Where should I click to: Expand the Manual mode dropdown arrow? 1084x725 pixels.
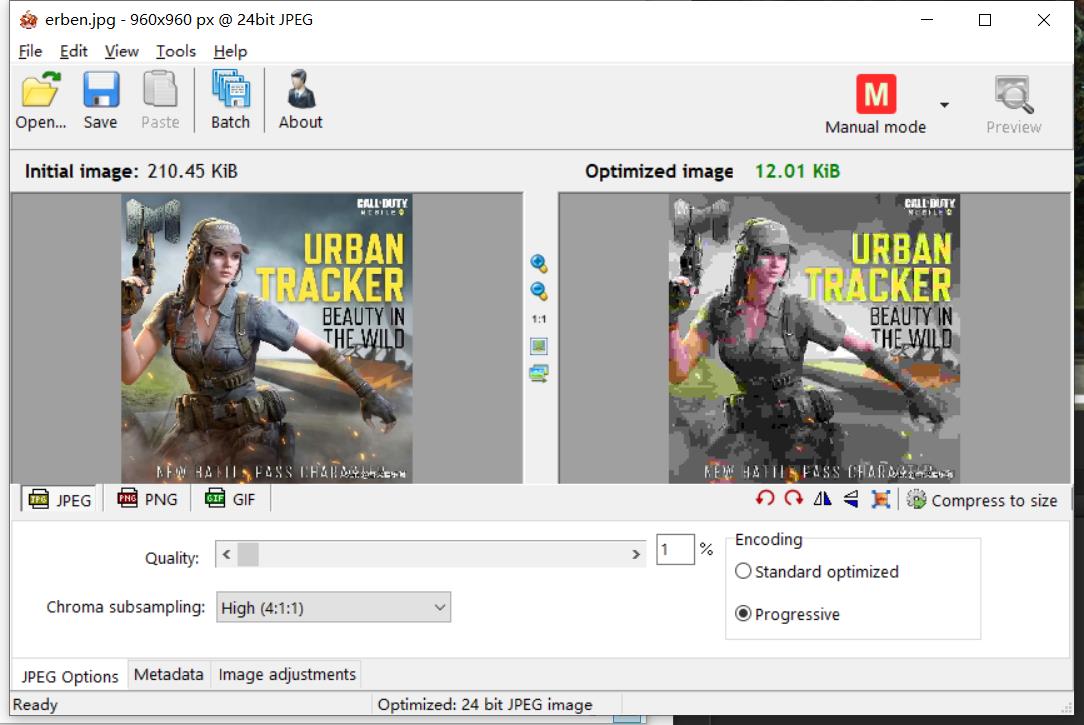click(x=944, y=105)
